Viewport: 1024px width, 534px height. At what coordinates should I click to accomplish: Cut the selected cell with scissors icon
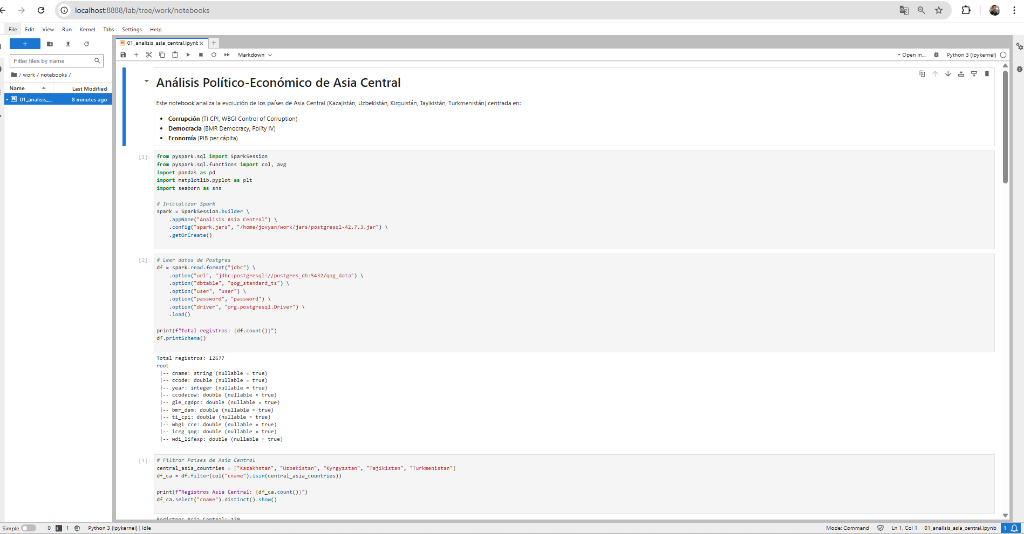pyautogui.click(x=149, y=55)
